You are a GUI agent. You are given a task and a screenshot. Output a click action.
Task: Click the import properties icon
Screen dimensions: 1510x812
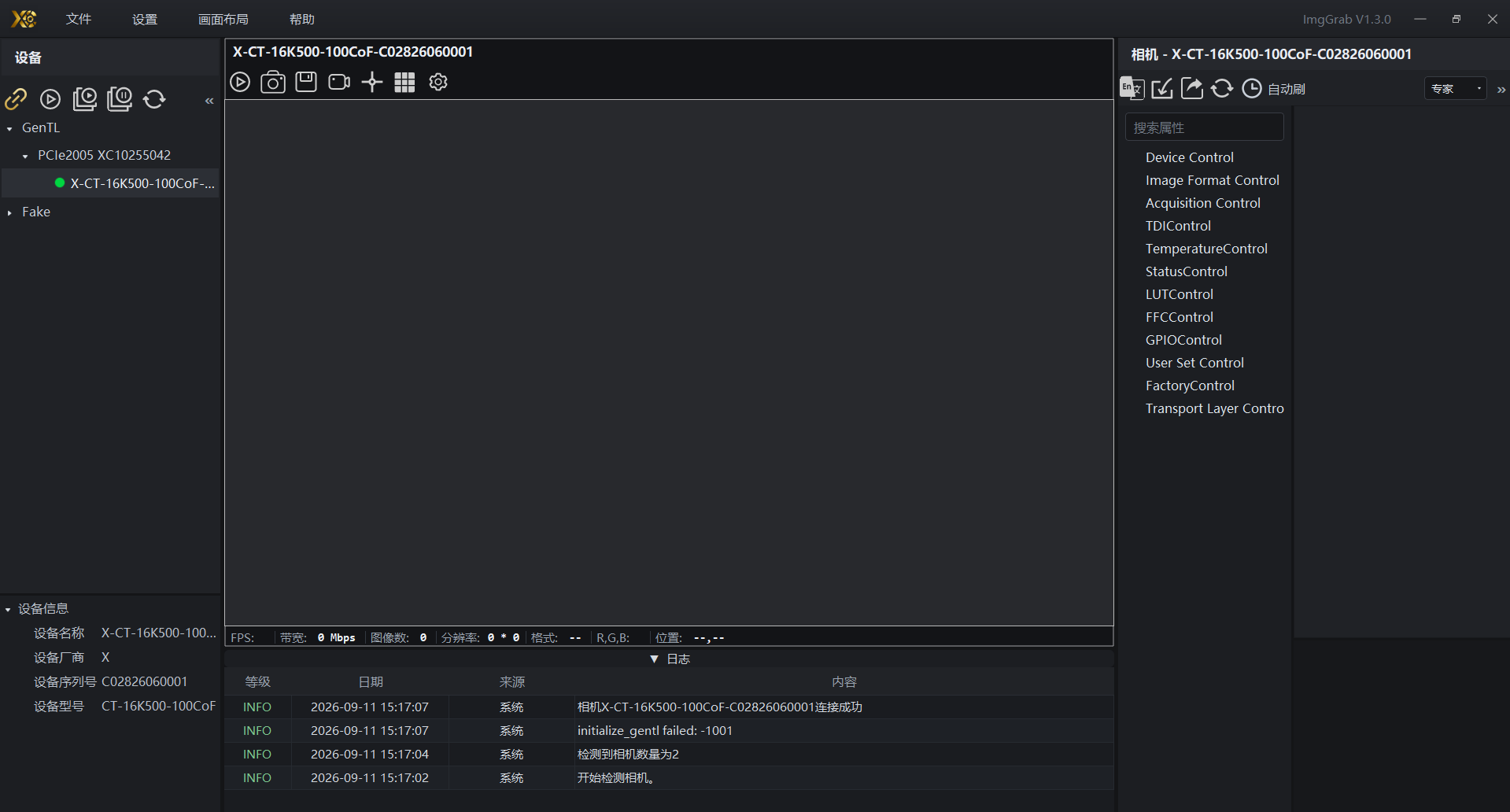pos(1162,88)
